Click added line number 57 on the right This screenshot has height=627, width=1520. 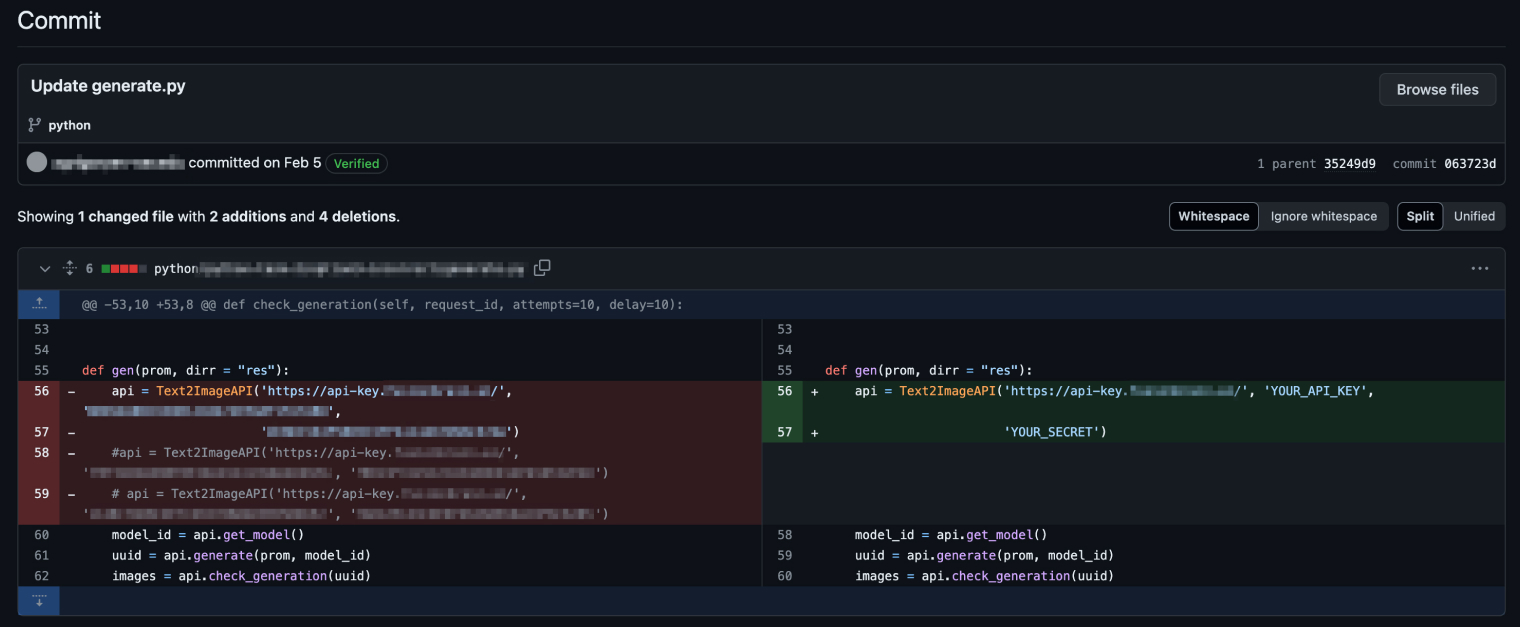coord(783,432)
